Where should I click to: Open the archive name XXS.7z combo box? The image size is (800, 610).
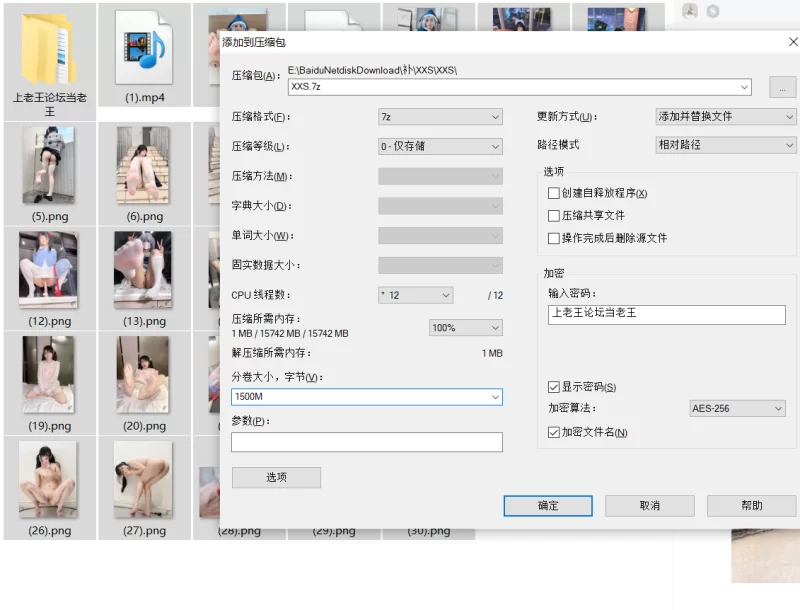(x=519, y=87)
